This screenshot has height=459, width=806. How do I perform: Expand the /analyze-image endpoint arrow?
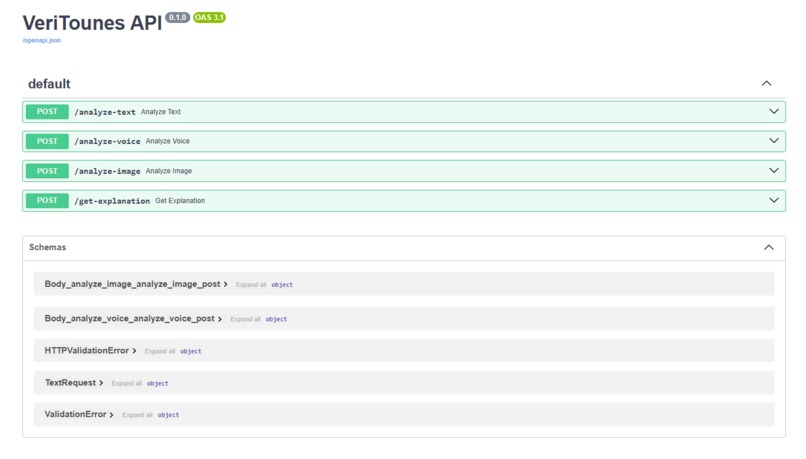[774, 171]
